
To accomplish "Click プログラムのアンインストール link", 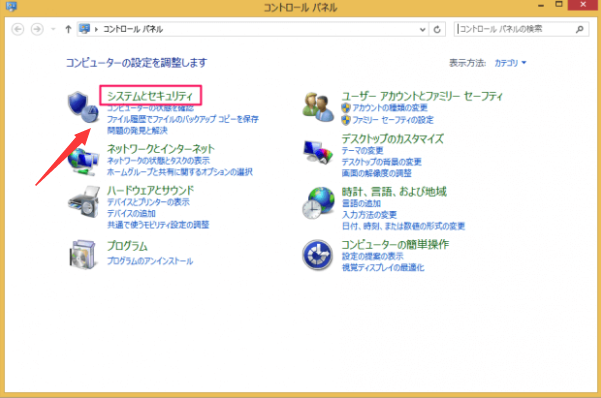I will tap(150, 261).
